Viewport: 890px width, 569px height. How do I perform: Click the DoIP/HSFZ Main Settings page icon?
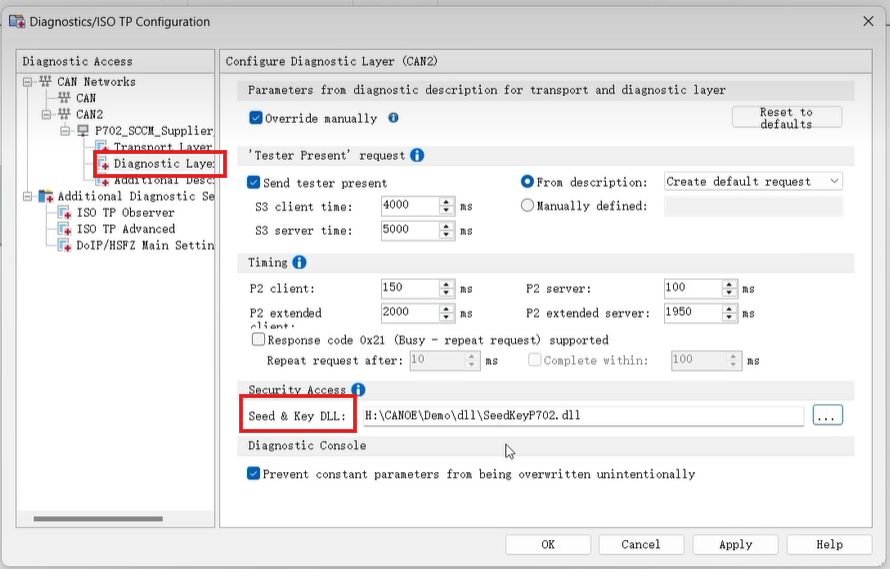click(65, 245)
